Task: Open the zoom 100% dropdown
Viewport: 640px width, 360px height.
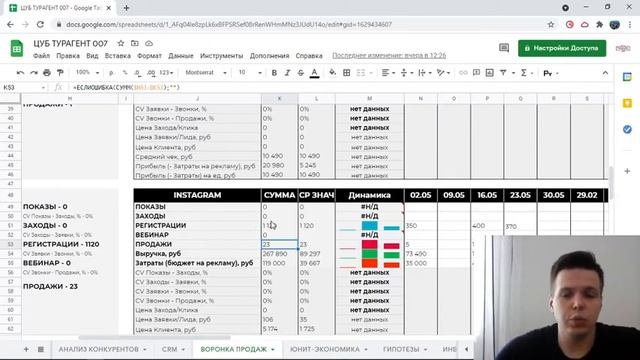Action: (87, 73)
